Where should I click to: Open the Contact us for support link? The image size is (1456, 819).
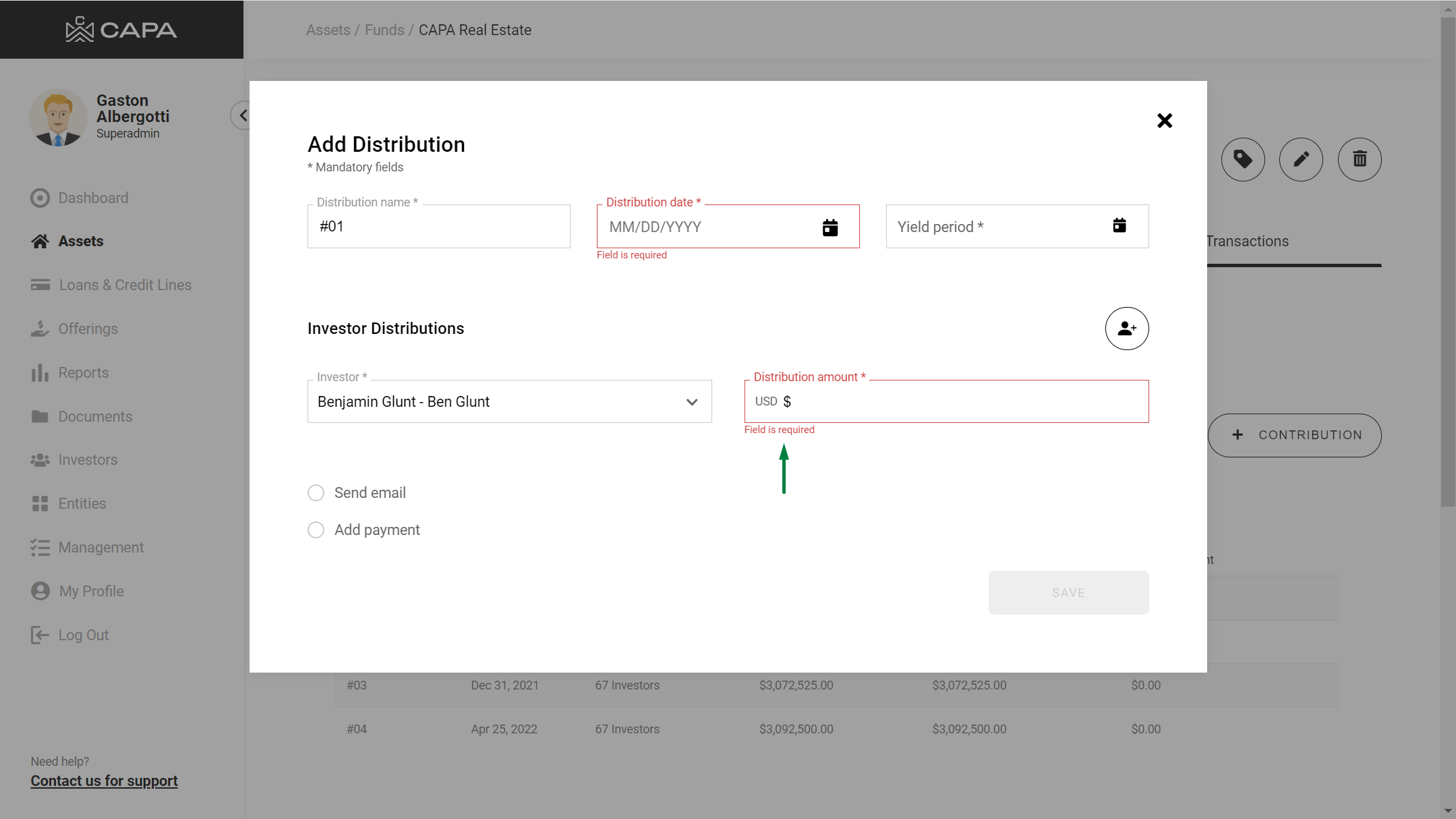point(104,781)
